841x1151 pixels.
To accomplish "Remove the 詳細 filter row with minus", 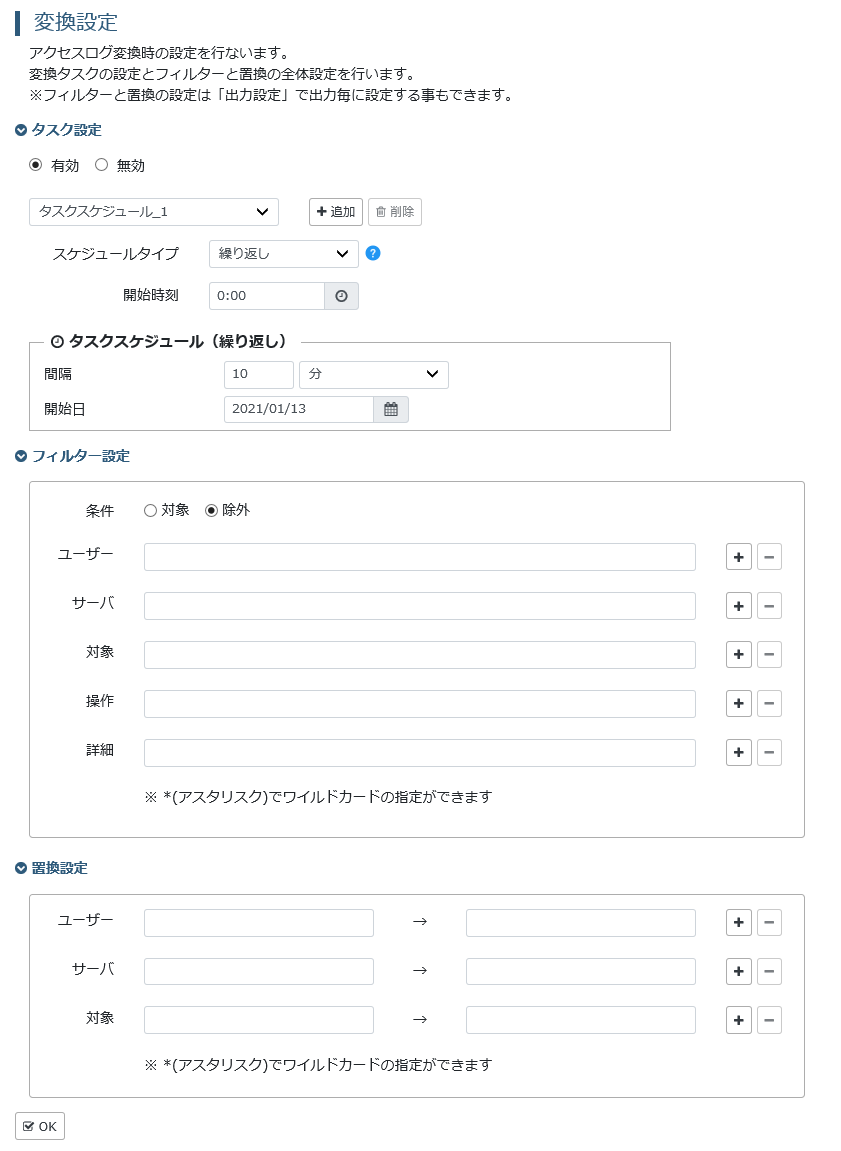I will pyautogui.click(x=769, y=752).
